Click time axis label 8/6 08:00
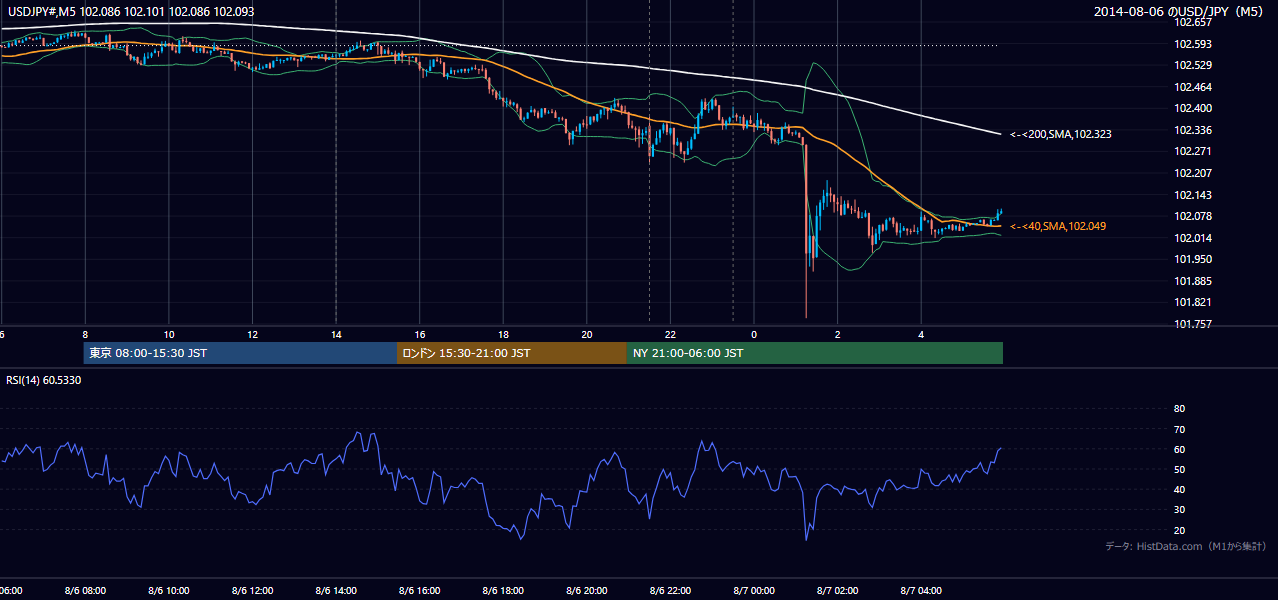Screen dimensions: 1278x600 (85, 590)
